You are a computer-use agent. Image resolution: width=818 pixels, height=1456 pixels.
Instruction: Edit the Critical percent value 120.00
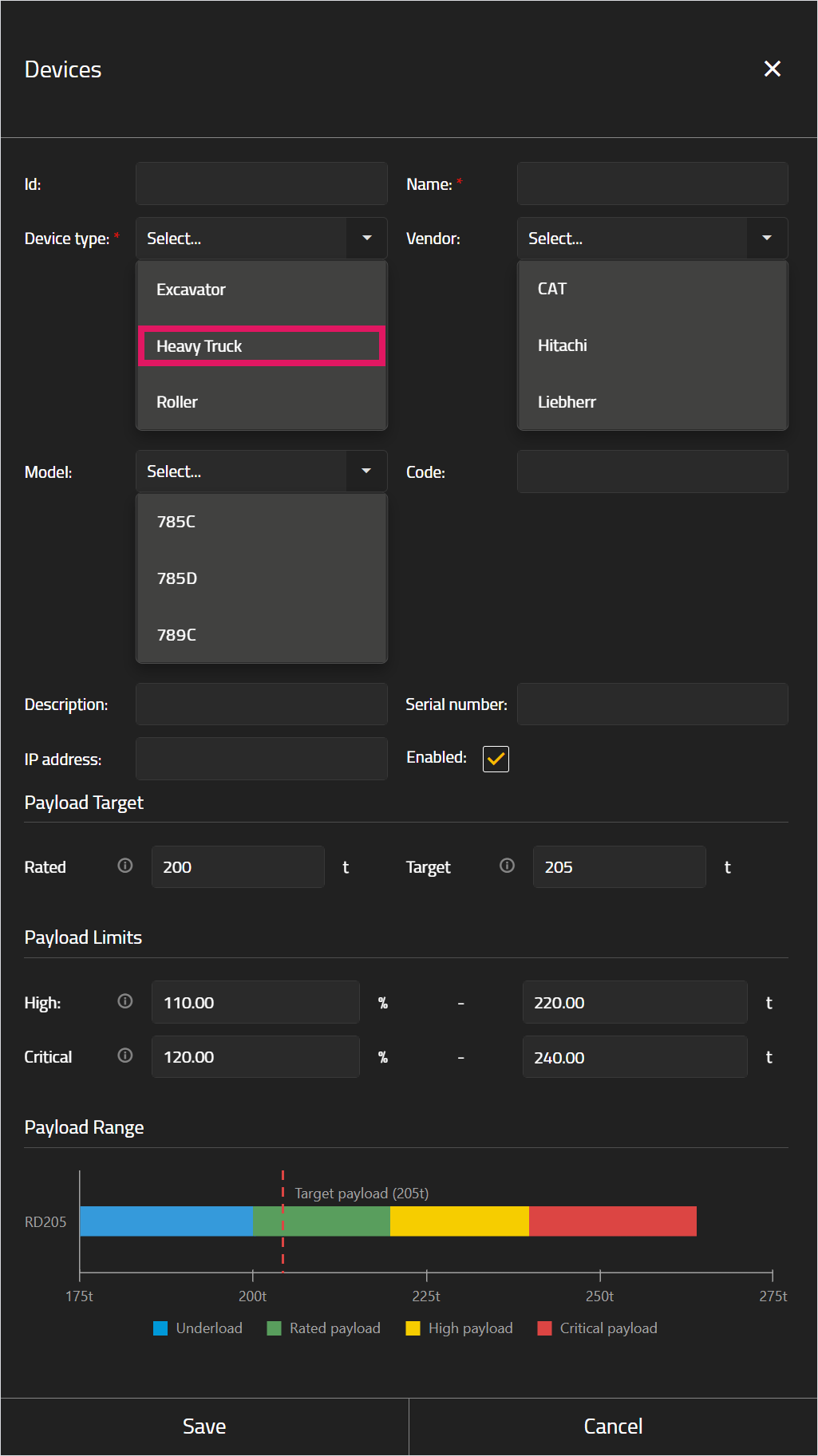click(x=255, y=1056)
